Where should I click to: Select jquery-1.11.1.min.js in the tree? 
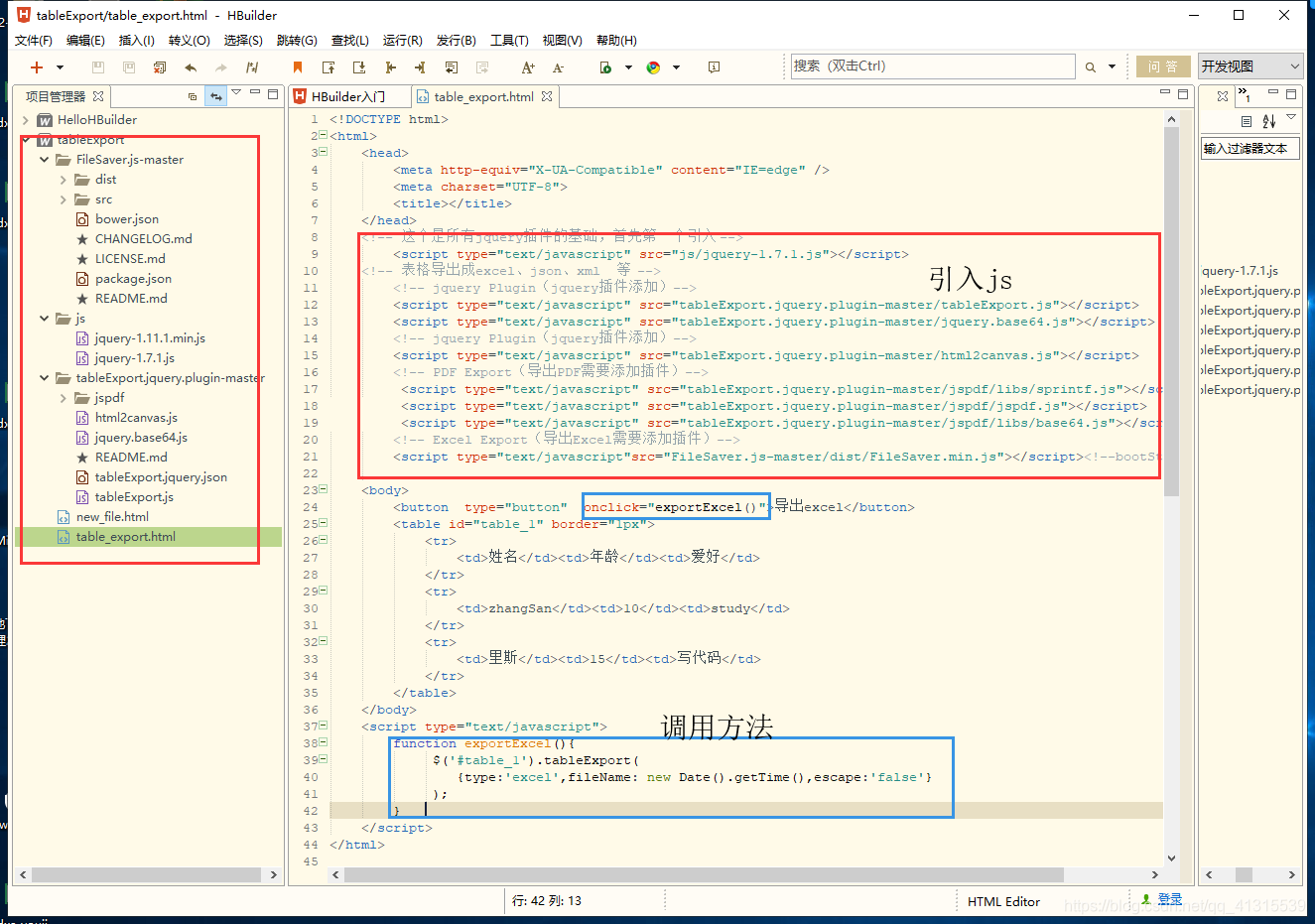point(150,338)
